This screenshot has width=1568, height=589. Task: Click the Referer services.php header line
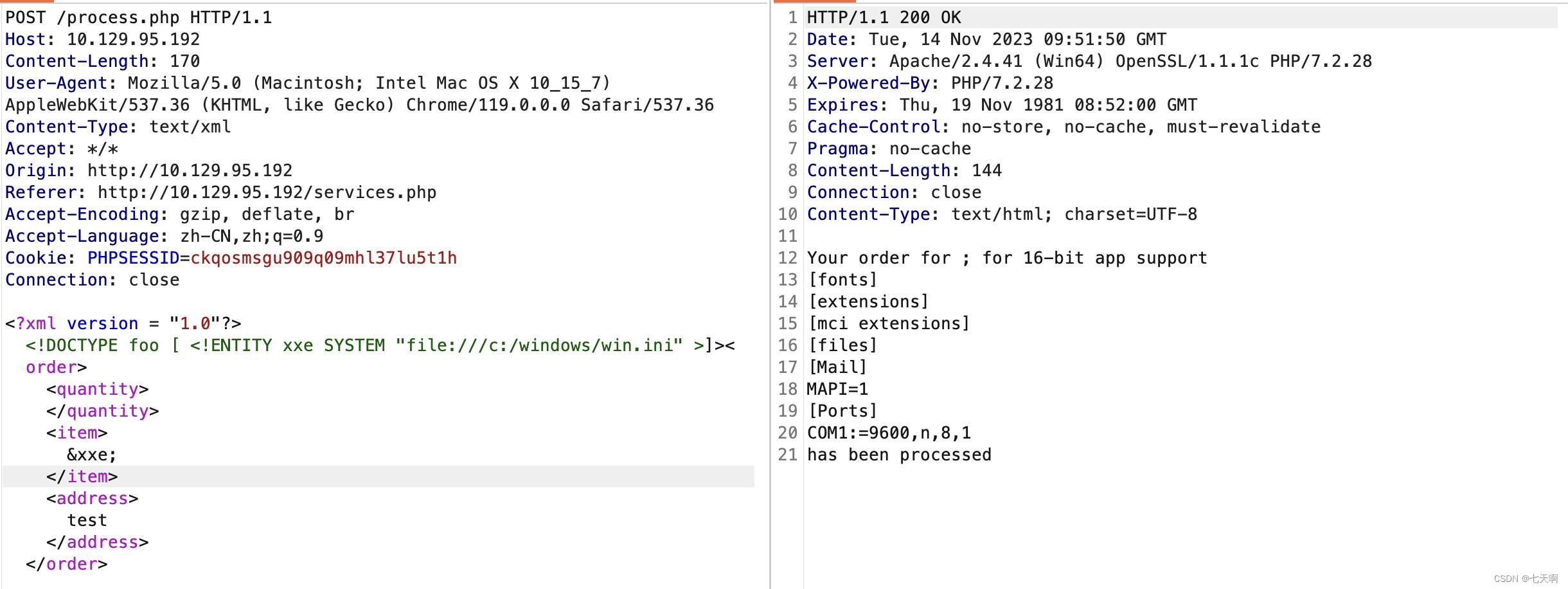tap(221, 192)
